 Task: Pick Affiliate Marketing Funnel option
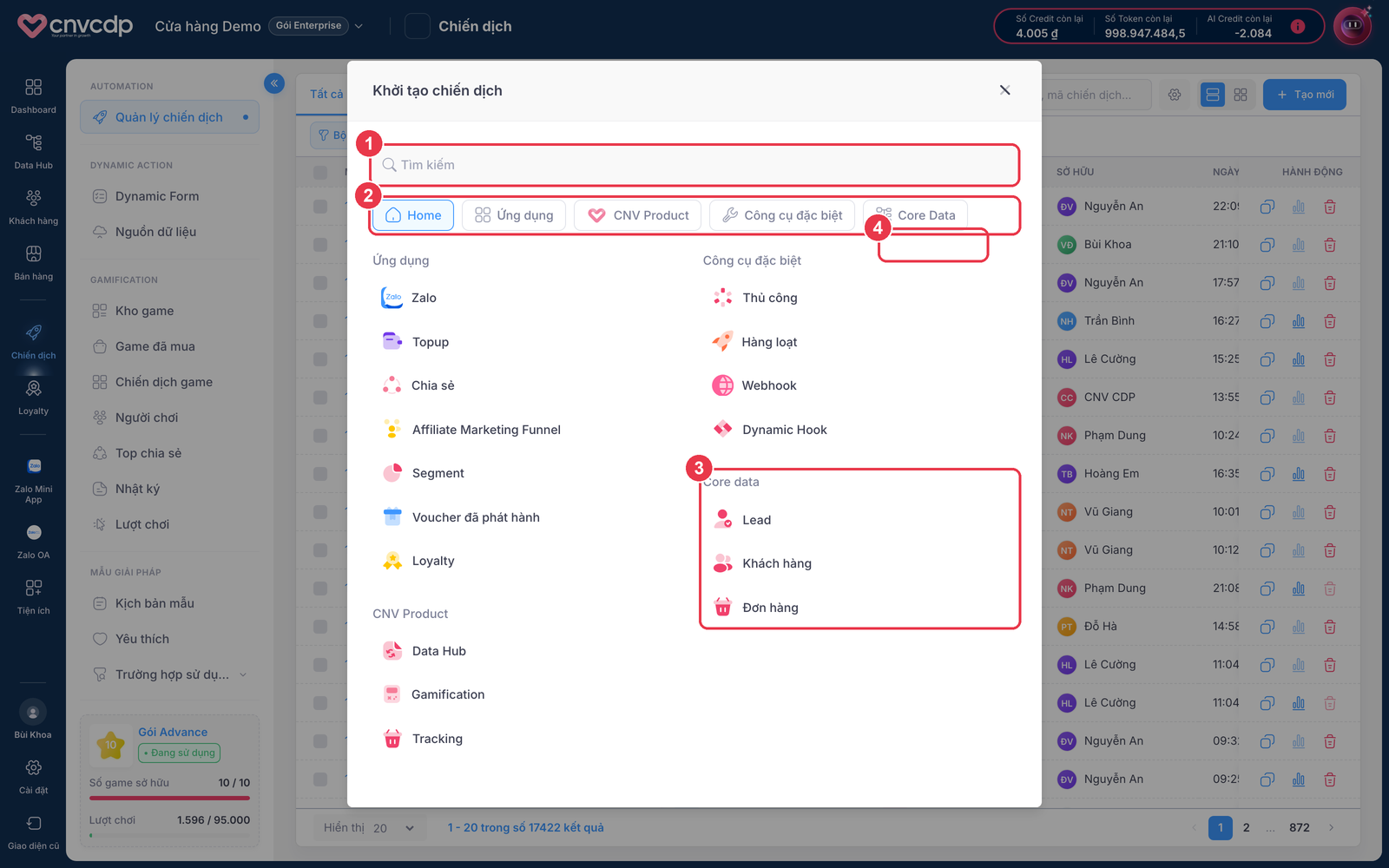(x=471, y=430)
